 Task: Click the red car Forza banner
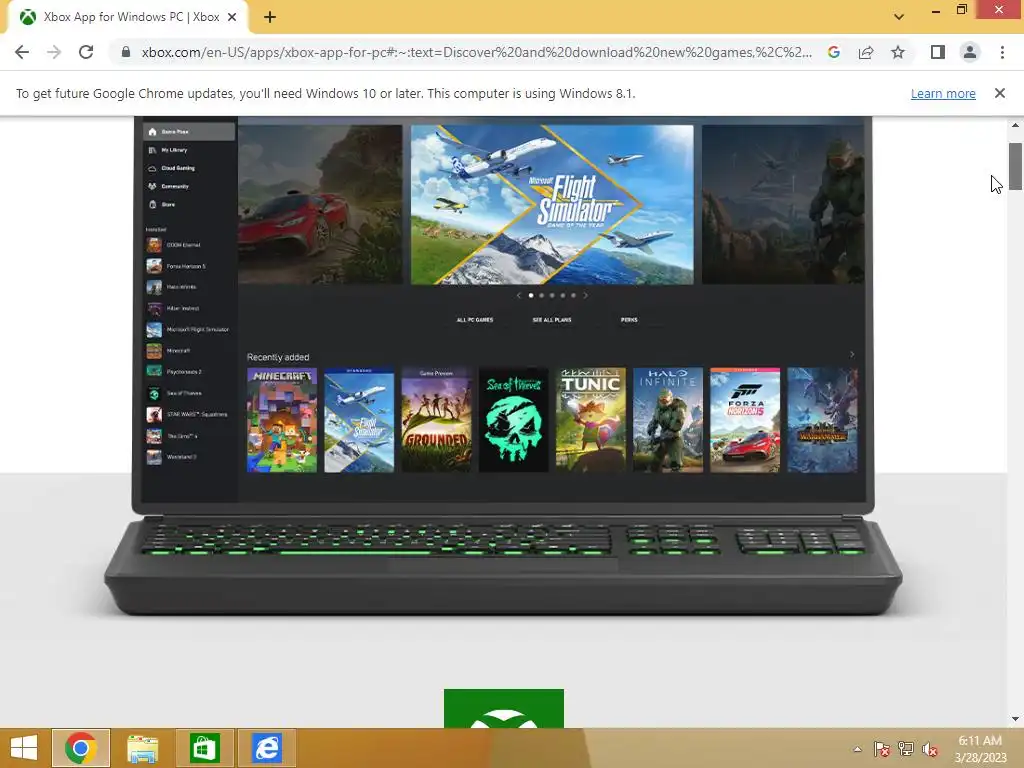(320, 204)
